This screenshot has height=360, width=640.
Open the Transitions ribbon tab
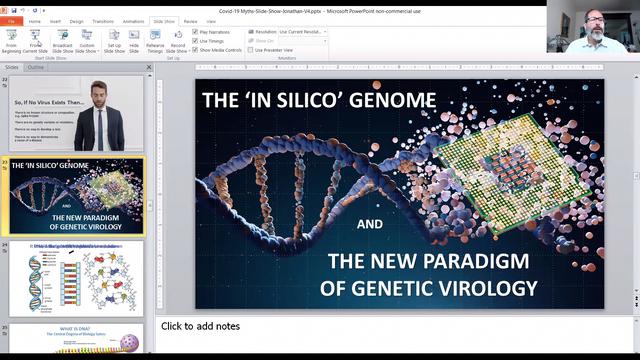pos(103,21)
